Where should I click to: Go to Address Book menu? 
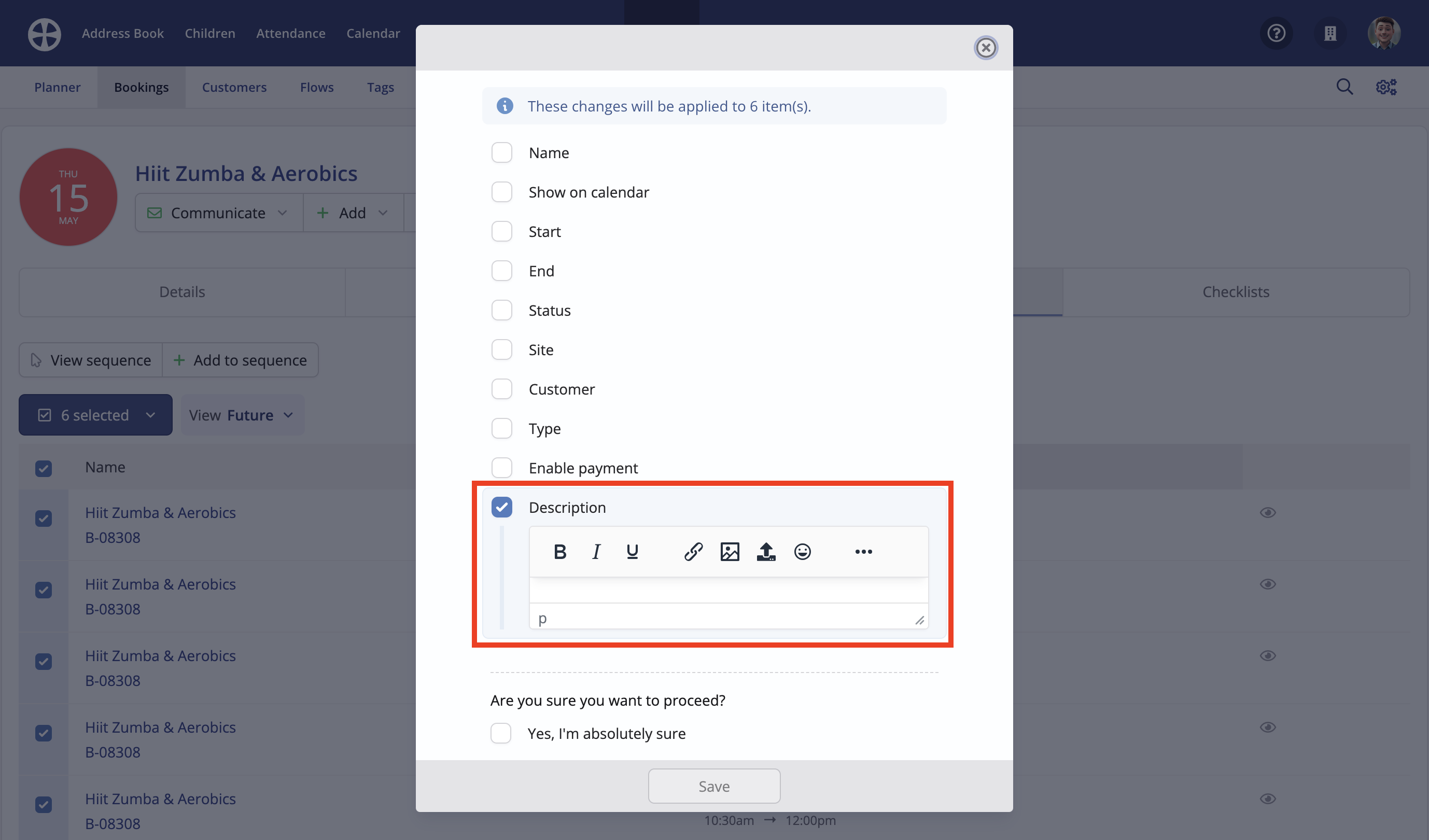pos(122,34)
